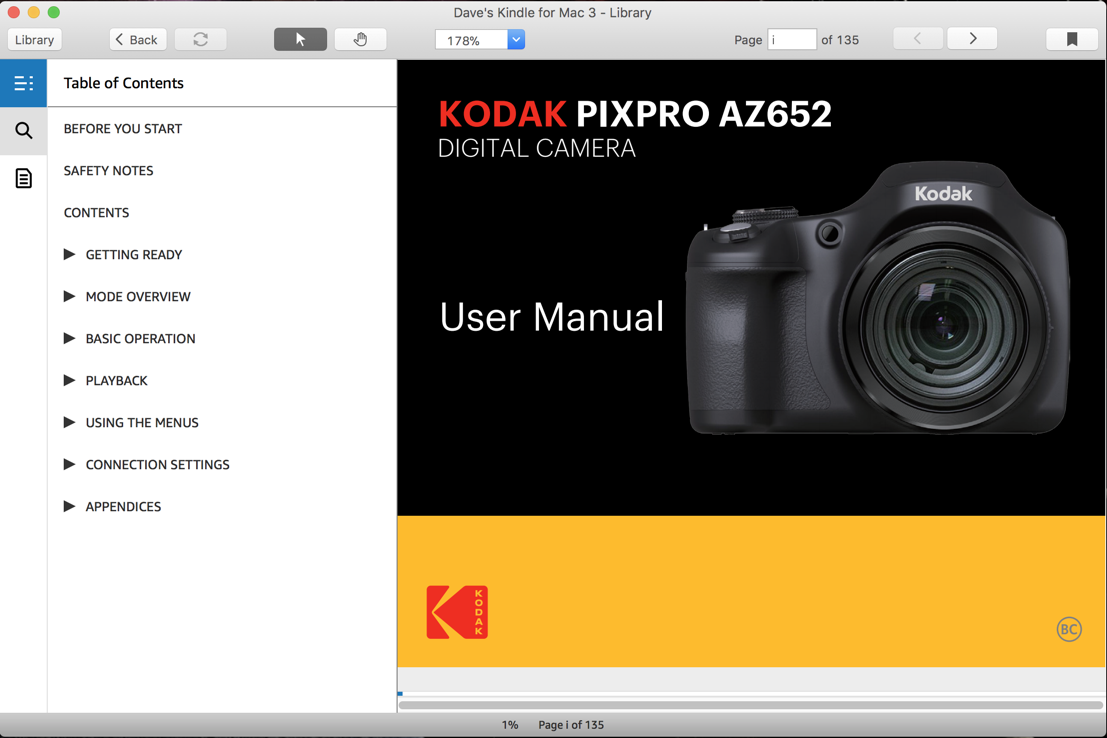The image size is (1107, 738).
Task: Click the 'KODAK PIXPRO AZ652' title text
Action: pyautogui.click(x=635, y=114)
